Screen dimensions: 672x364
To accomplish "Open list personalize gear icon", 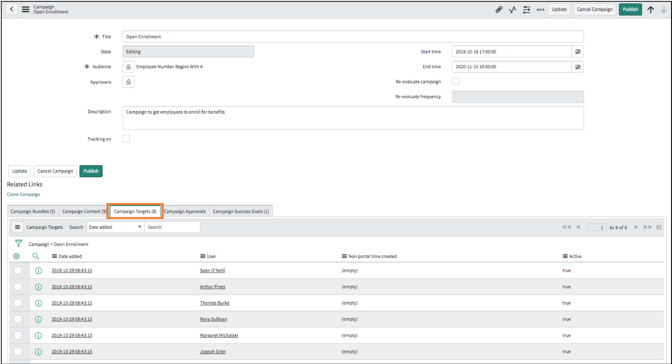I will (16, 256).
